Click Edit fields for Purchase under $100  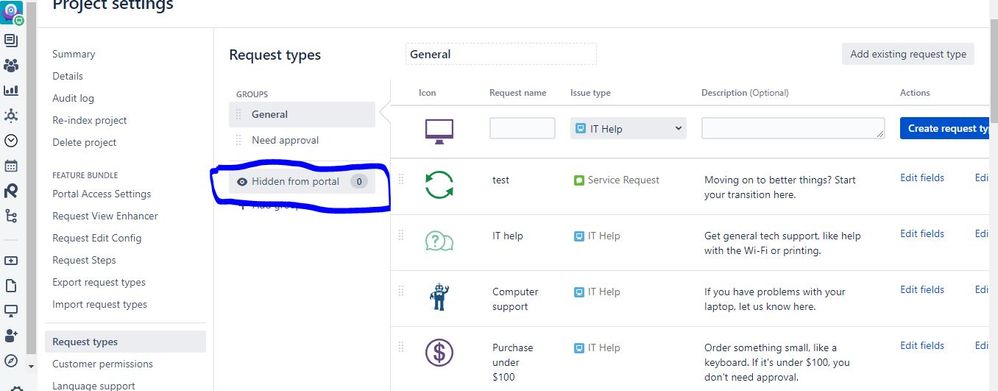click(922, 346)
